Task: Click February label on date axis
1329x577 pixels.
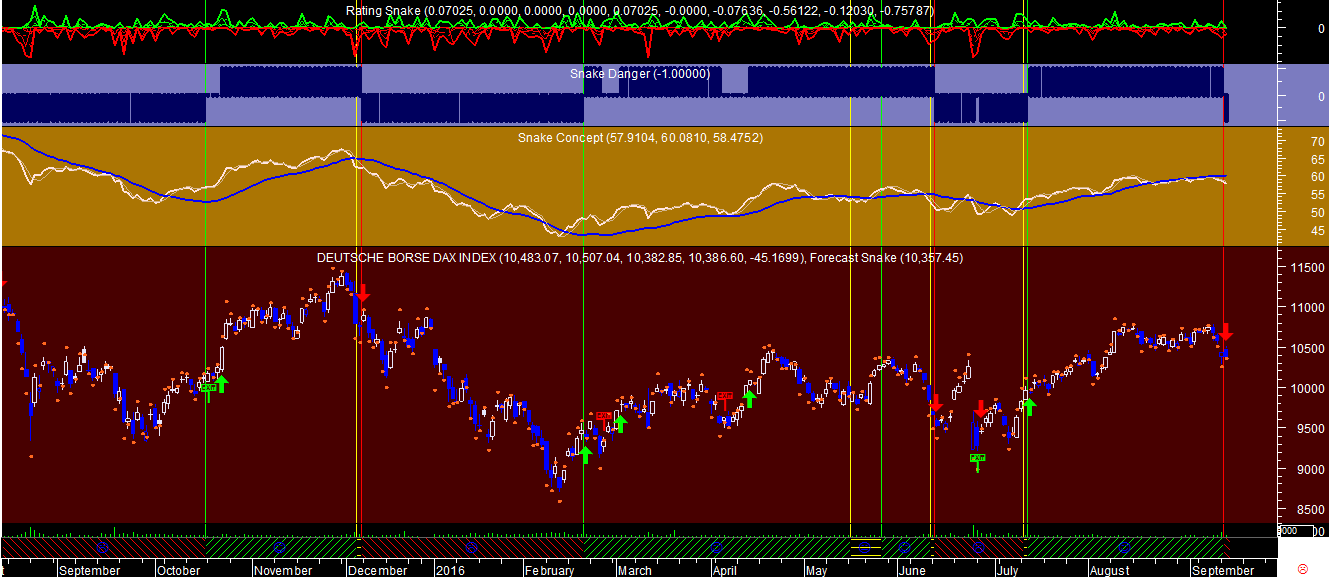Action: [x=549, y=570]
